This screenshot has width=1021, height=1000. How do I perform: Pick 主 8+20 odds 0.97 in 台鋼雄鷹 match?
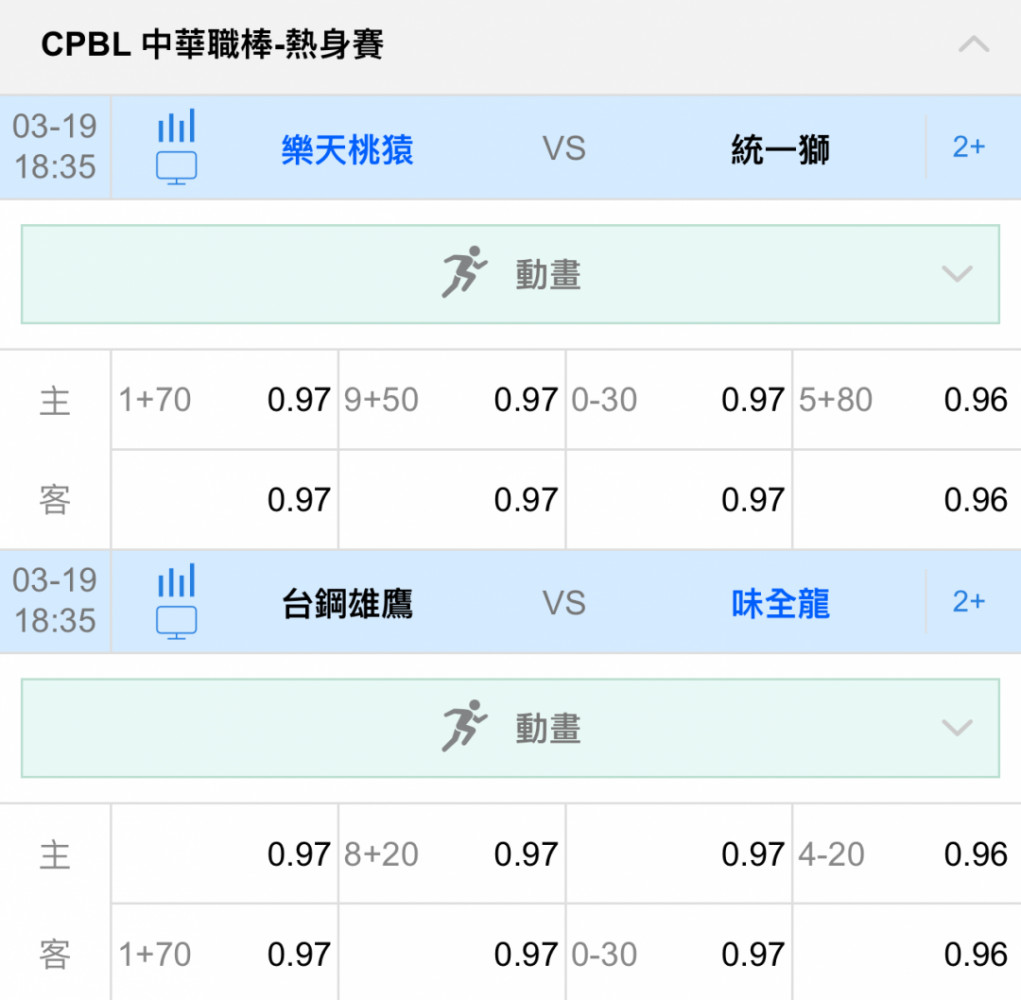[452, 854]
